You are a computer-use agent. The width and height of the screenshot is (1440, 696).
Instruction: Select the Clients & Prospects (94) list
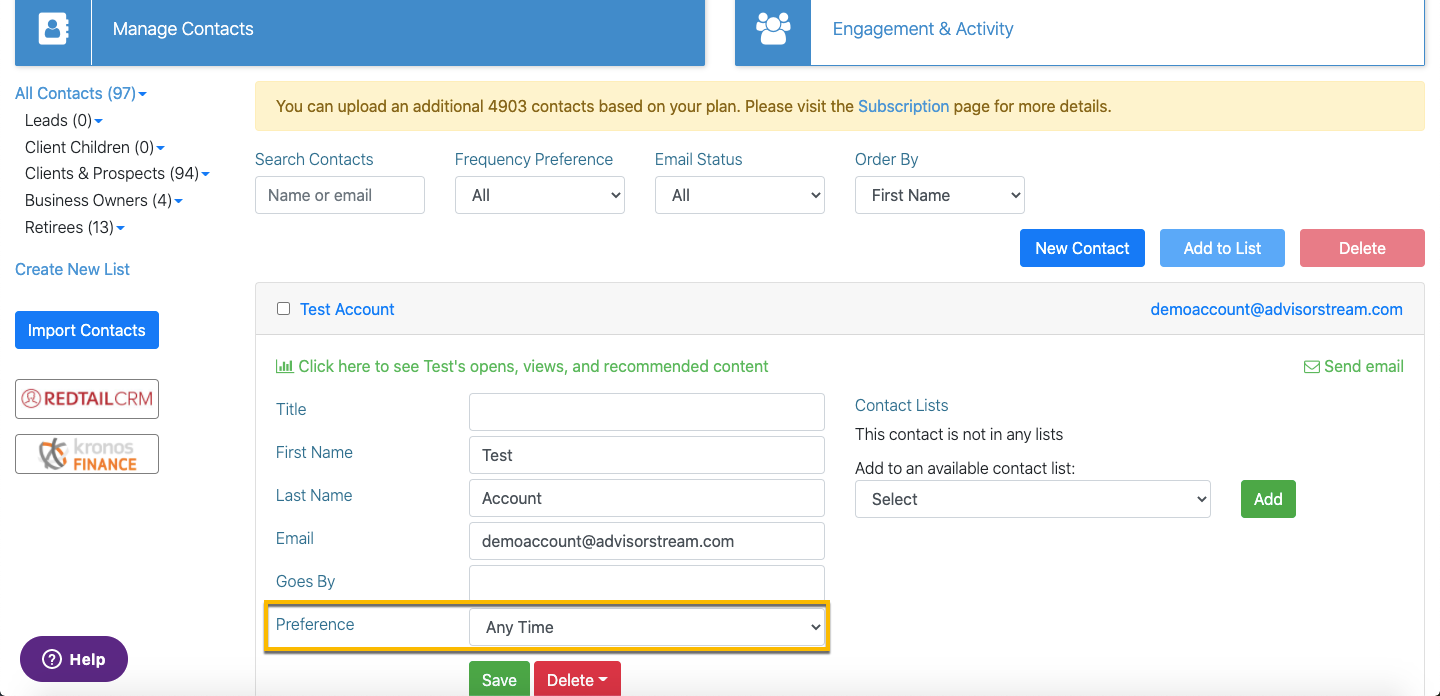tap(112, 173)
